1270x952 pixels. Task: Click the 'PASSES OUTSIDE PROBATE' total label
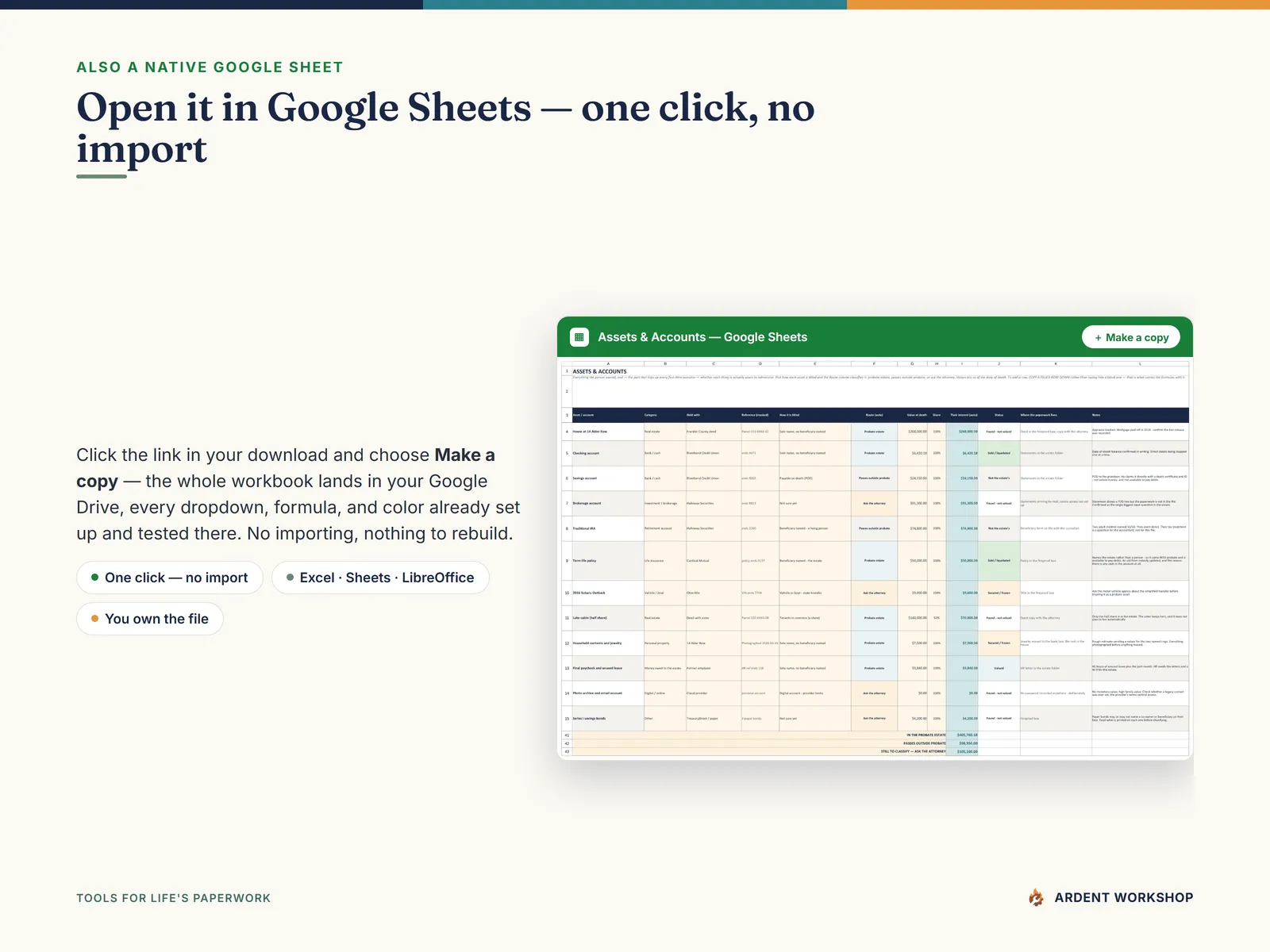(925, 743)
